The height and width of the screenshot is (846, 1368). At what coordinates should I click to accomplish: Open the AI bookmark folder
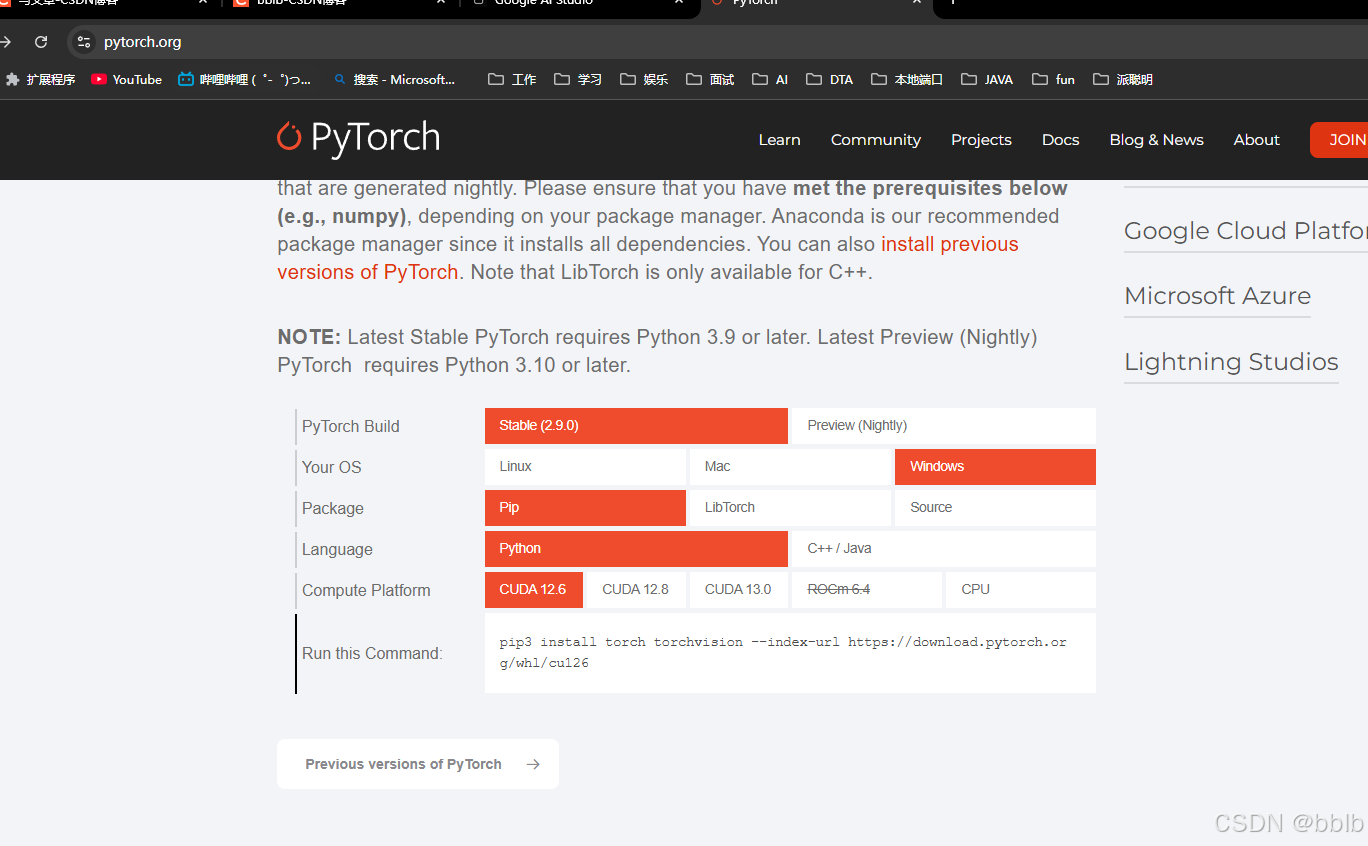point(770,79)
